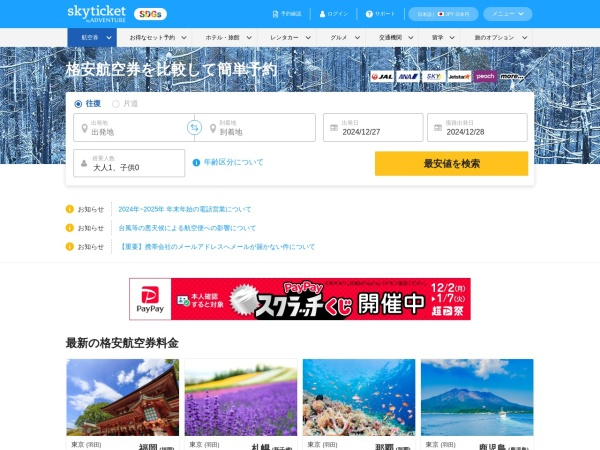Click the 最安値を検索 search button
This screenshot has width=600, height=450.
coord(452,164)
